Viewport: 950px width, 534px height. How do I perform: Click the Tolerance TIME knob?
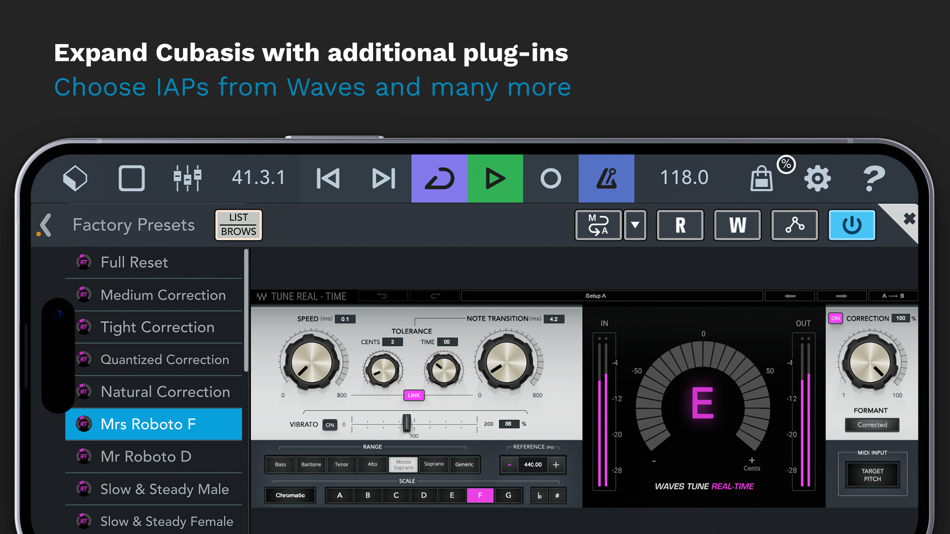coord(443,369)
